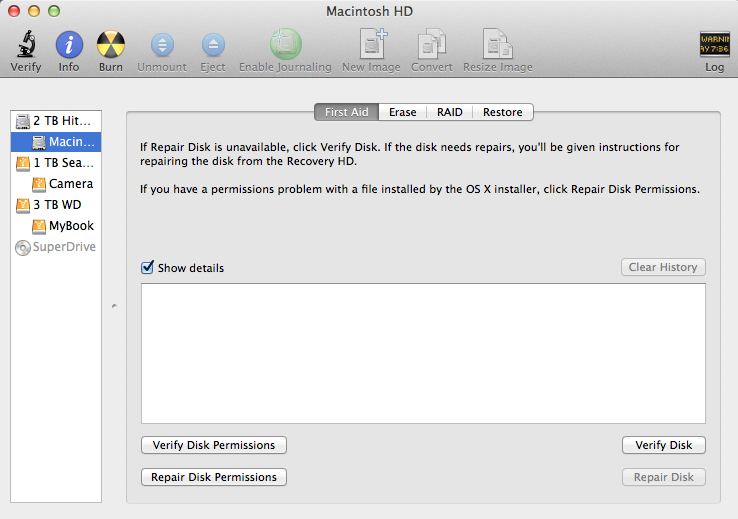Click the Eject toolbar icon

click(213, 45)
